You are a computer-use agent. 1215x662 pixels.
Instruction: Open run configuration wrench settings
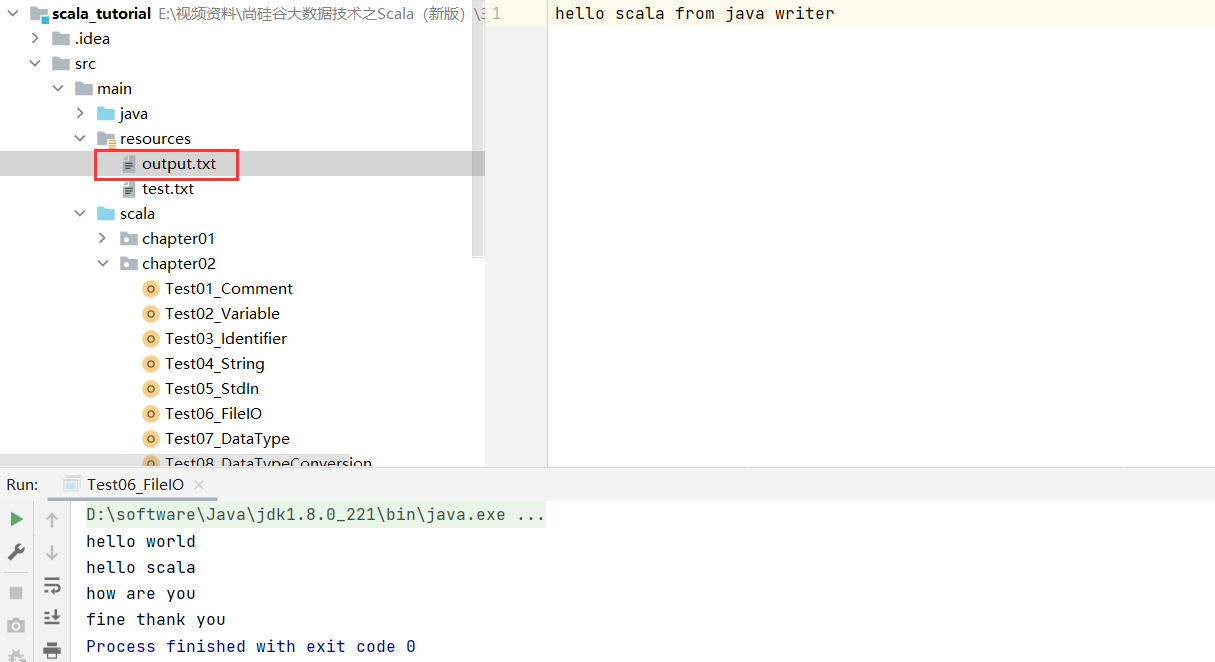16,552
